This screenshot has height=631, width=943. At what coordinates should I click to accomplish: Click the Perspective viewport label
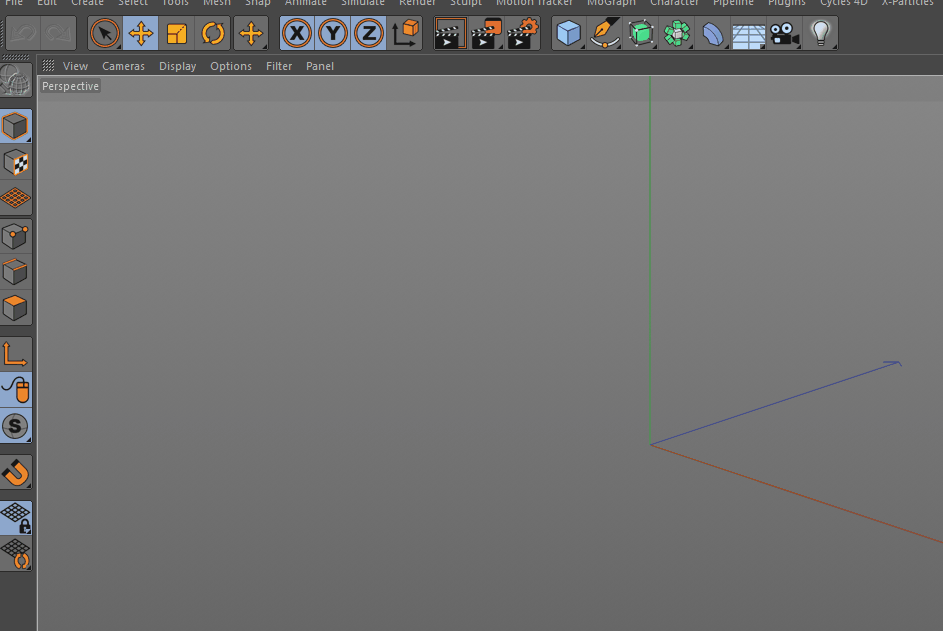70,86
